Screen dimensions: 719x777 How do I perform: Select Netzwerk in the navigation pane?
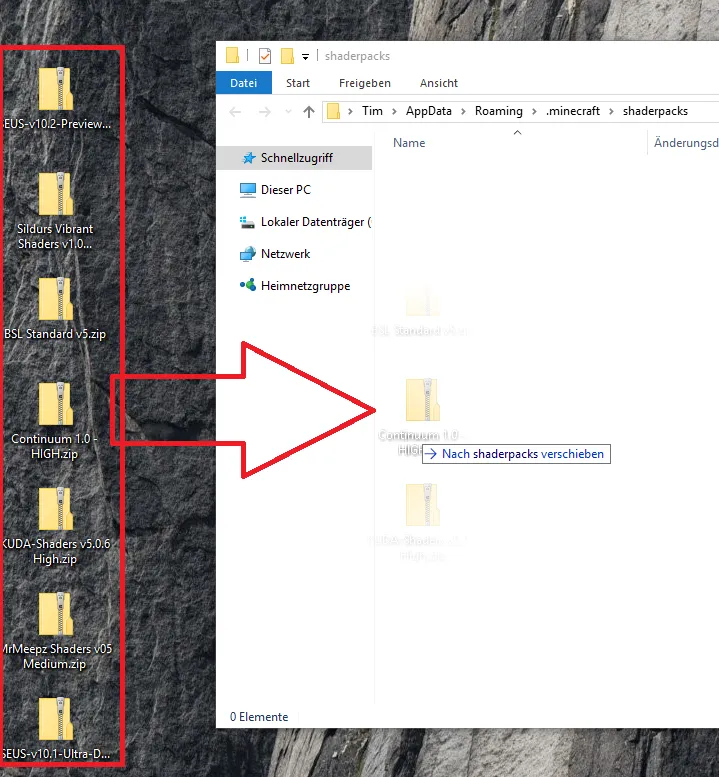coord(285,254)
